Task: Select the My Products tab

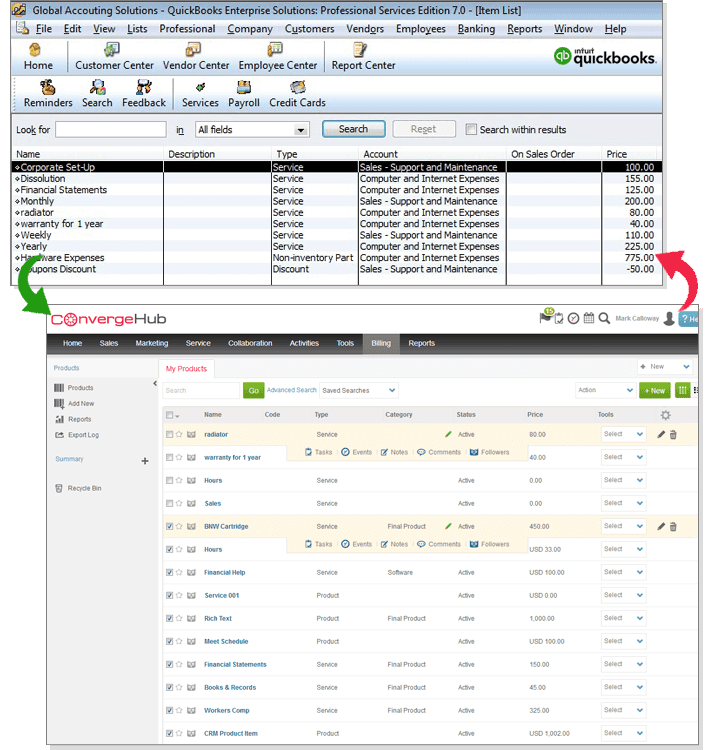Action: (x=186, y=369)
